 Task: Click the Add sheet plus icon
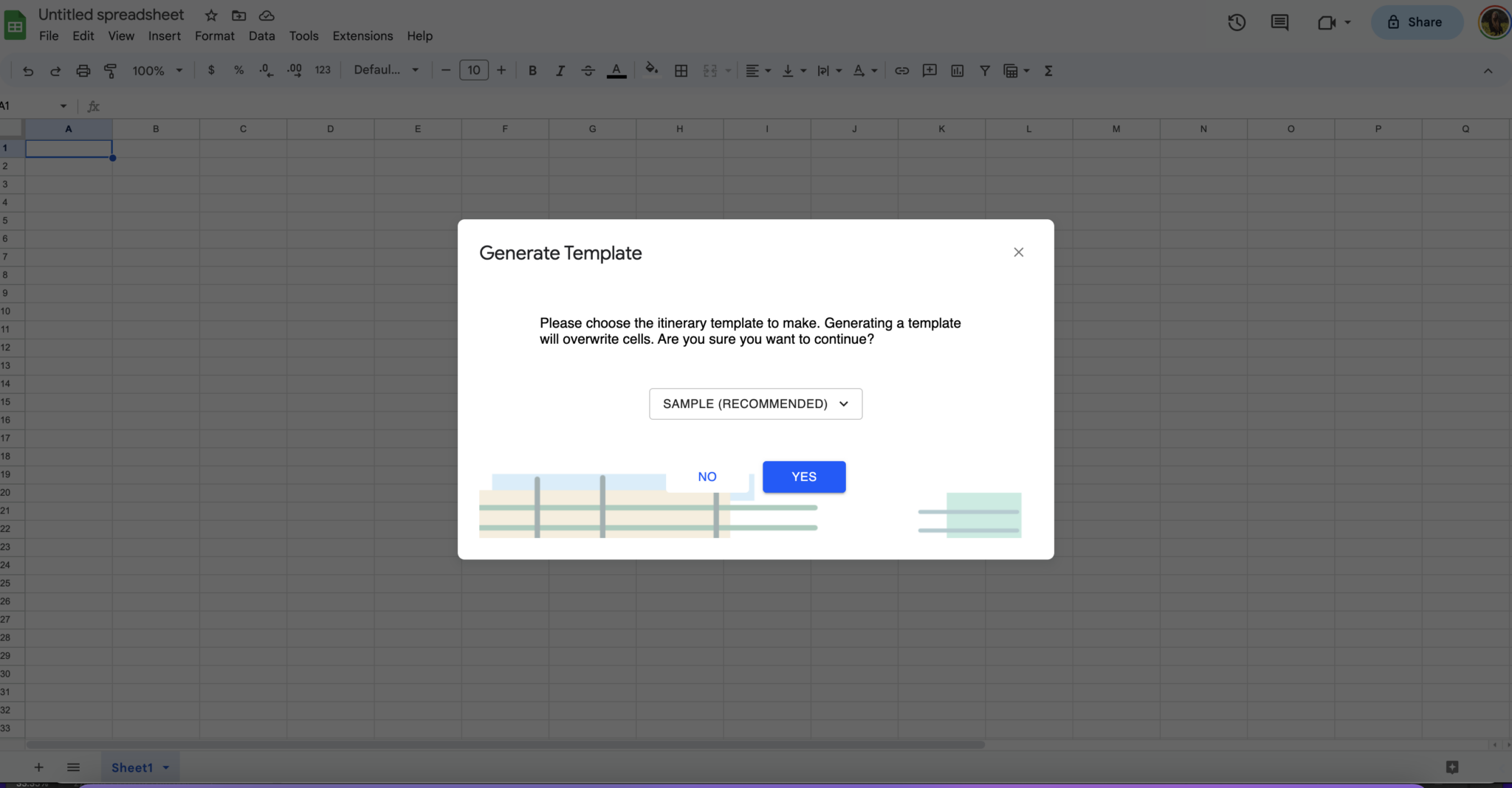point(38,767)
